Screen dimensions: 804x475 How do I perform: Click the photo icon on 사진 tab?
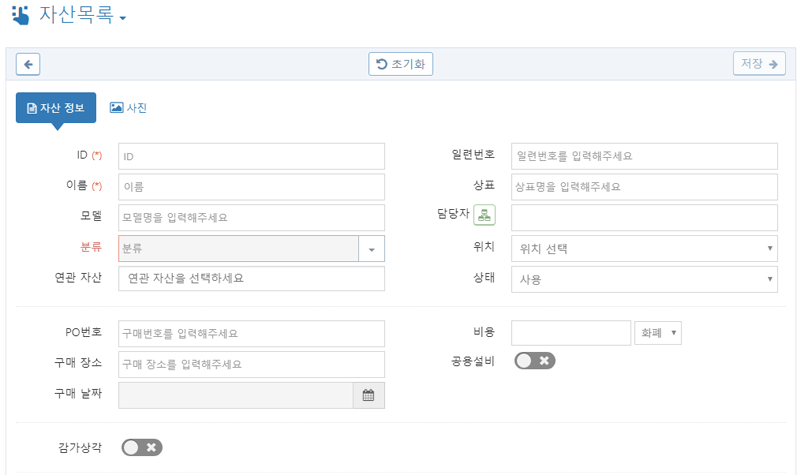[116, 107]
